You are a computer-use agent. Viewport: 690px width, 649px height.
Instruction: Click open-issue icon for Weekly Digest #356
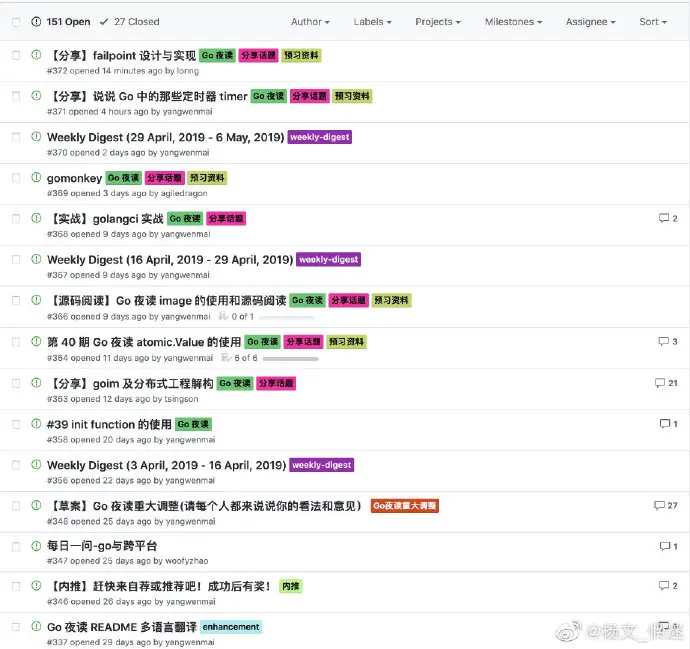(x=36, y=464)
